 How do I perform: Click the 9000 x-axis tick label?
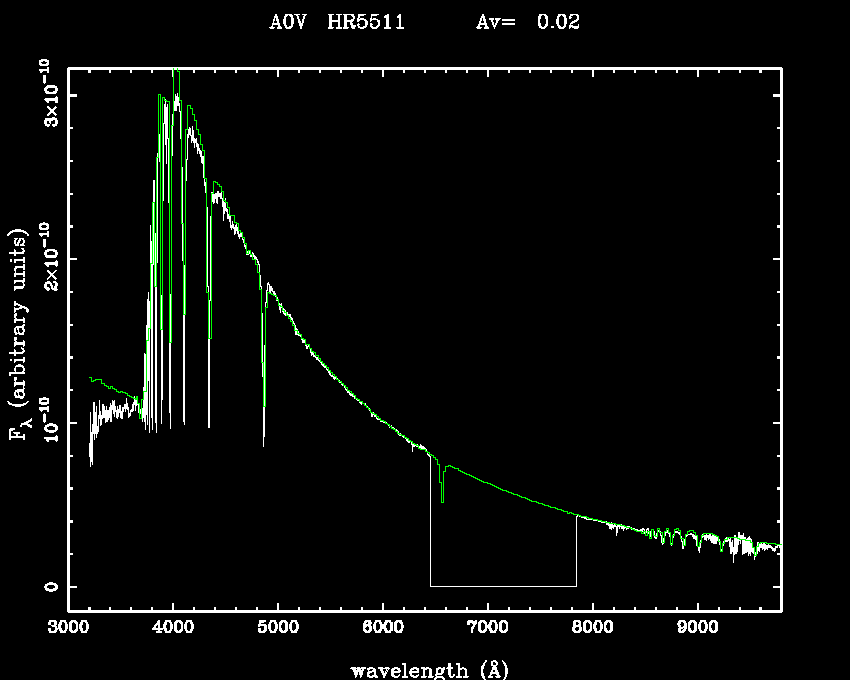(697, 628)
